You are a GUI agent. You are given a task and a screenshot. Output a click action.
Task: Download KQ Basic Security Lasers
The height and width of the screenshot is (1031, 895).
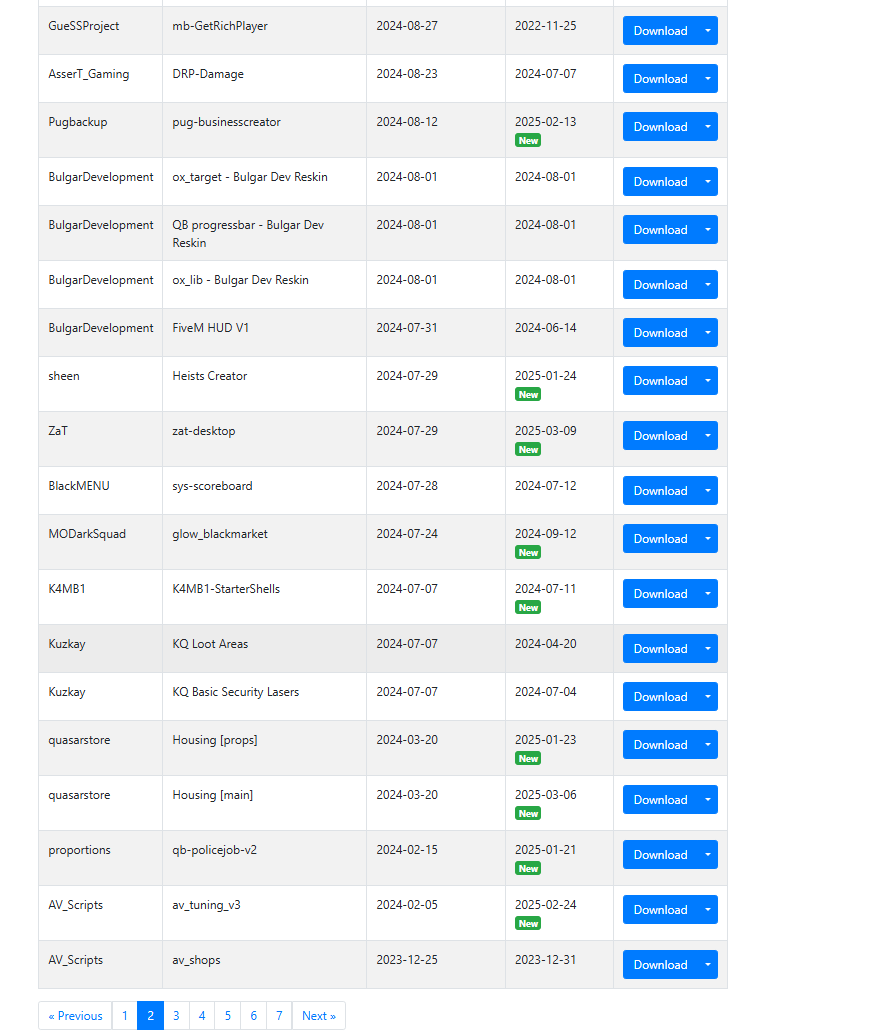click(660, 697)
